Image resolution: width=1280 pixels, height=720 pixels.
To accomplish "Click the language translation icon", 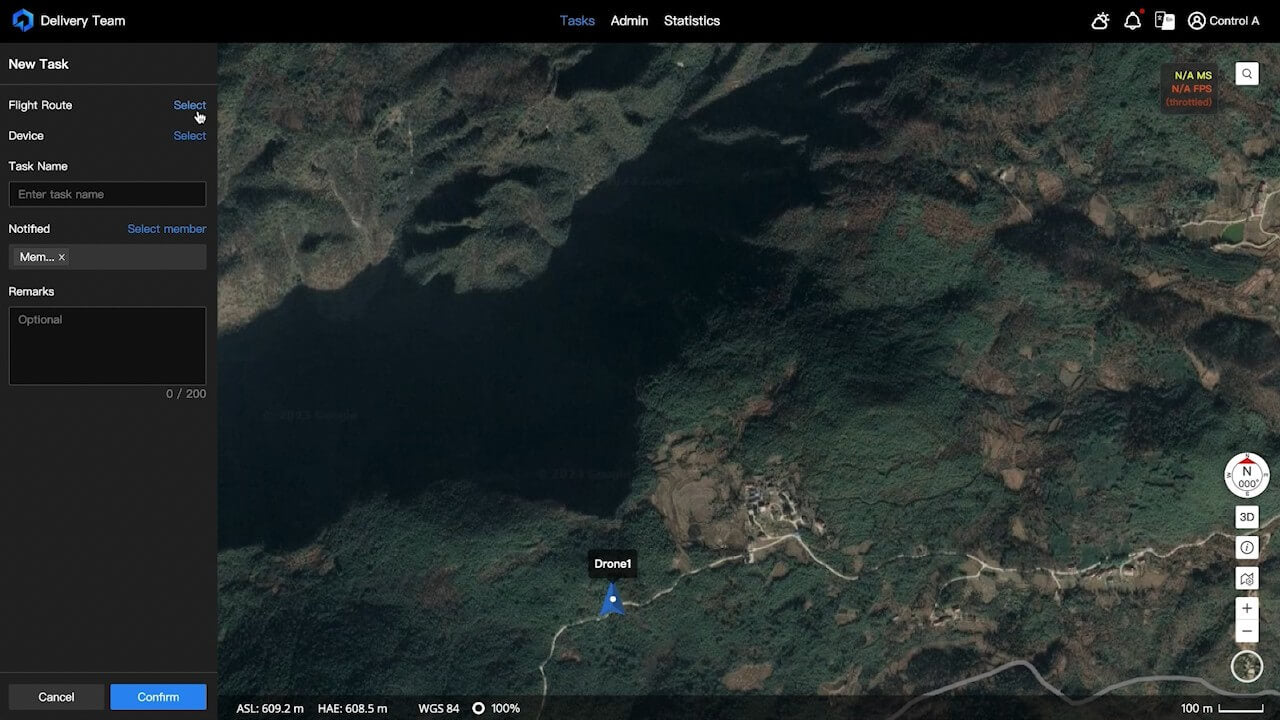I will (x=1164, y=21).
